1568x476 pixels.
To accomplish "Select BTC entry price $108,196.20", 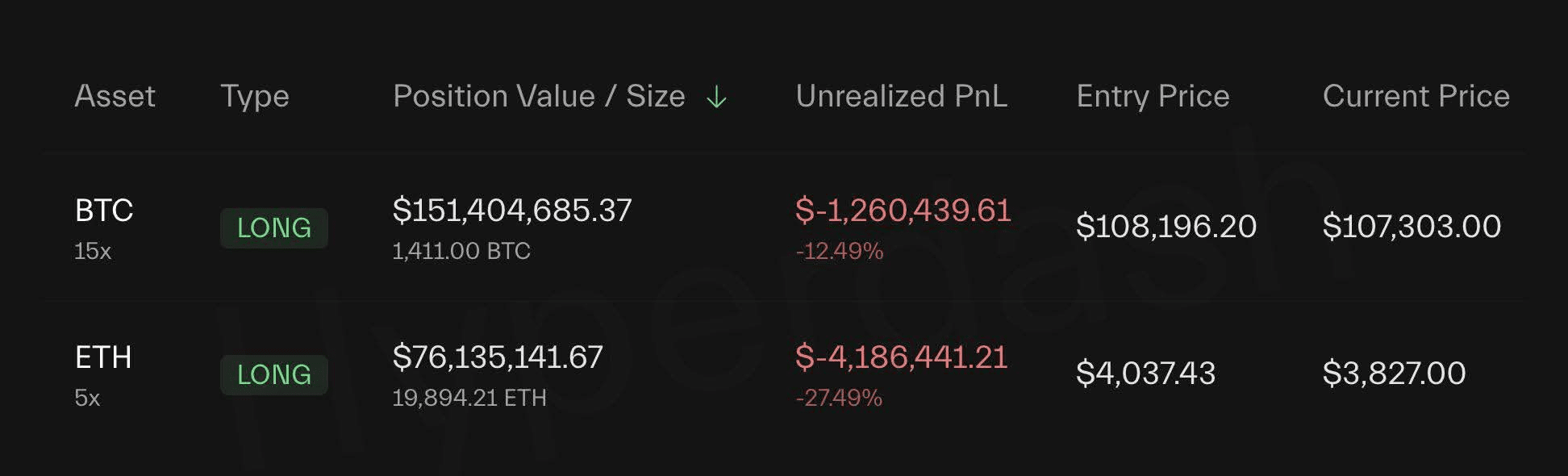I will (x=1166, y=227).
